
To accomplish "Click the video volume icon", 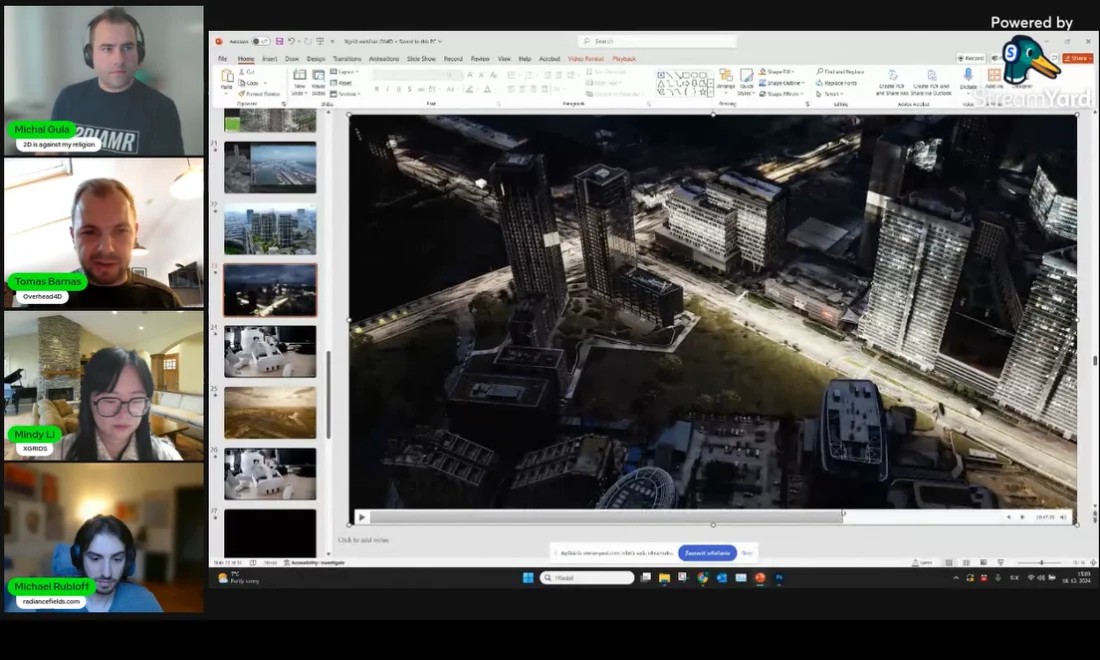I will point(1064,518).
